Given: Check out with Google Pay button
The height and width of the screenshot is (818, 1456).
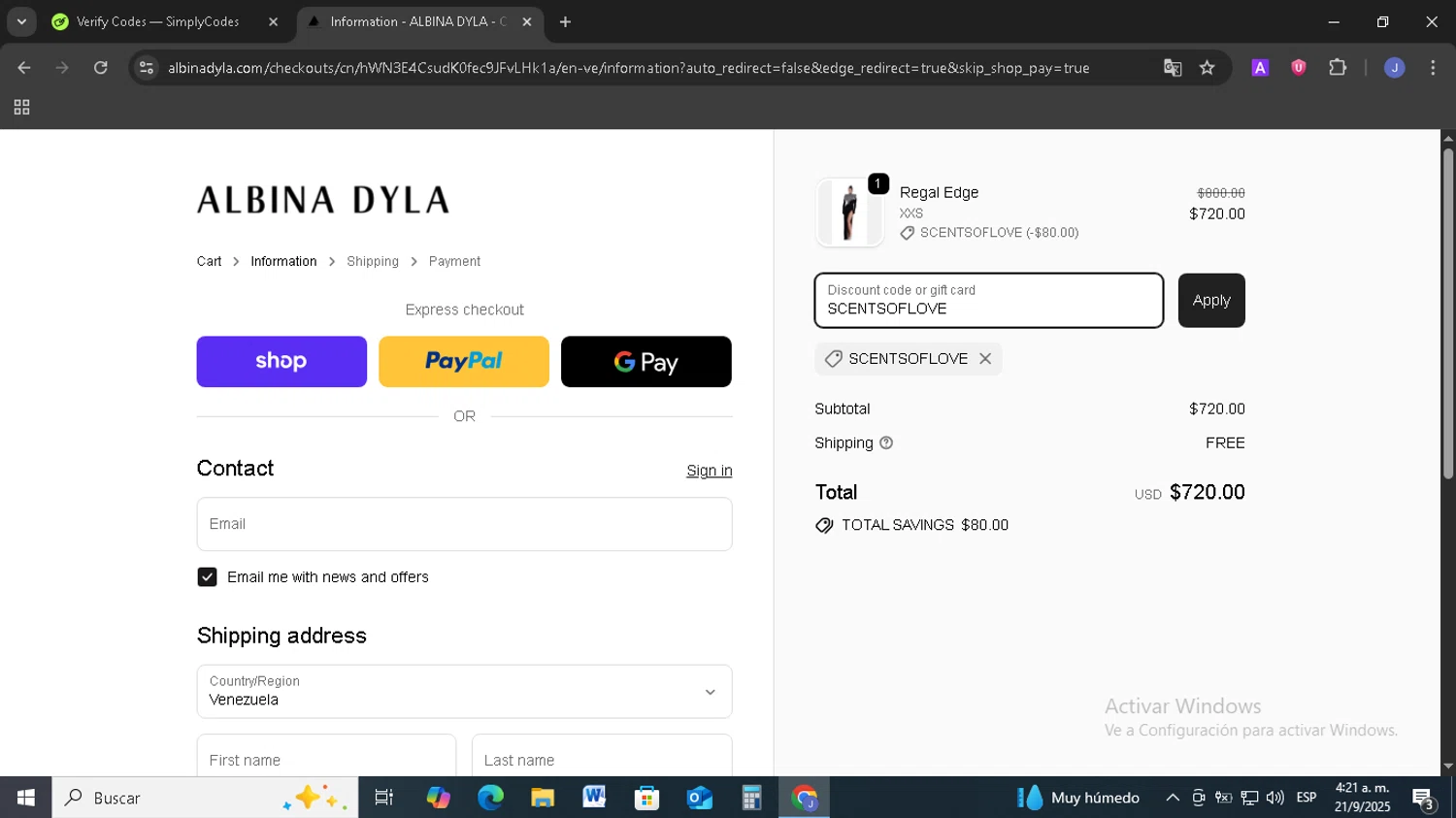Looking at the screenshot, I should 646,362.
